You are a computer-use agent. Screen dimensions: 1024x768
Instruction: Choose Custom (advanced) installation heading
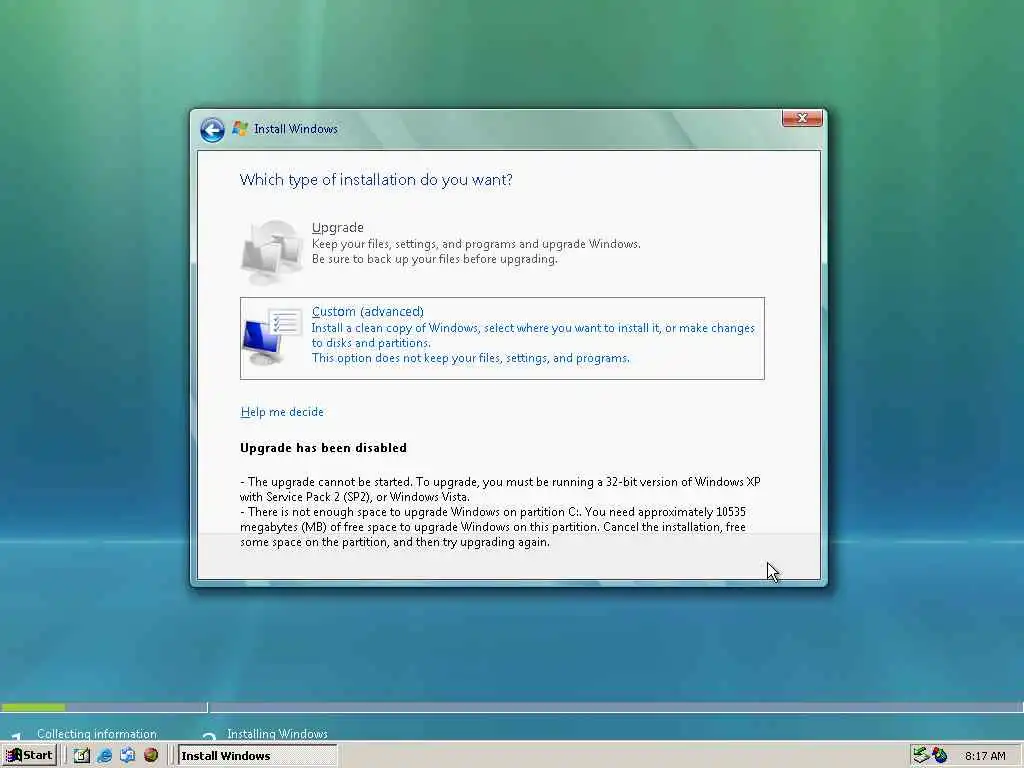(x=368, y=312)
